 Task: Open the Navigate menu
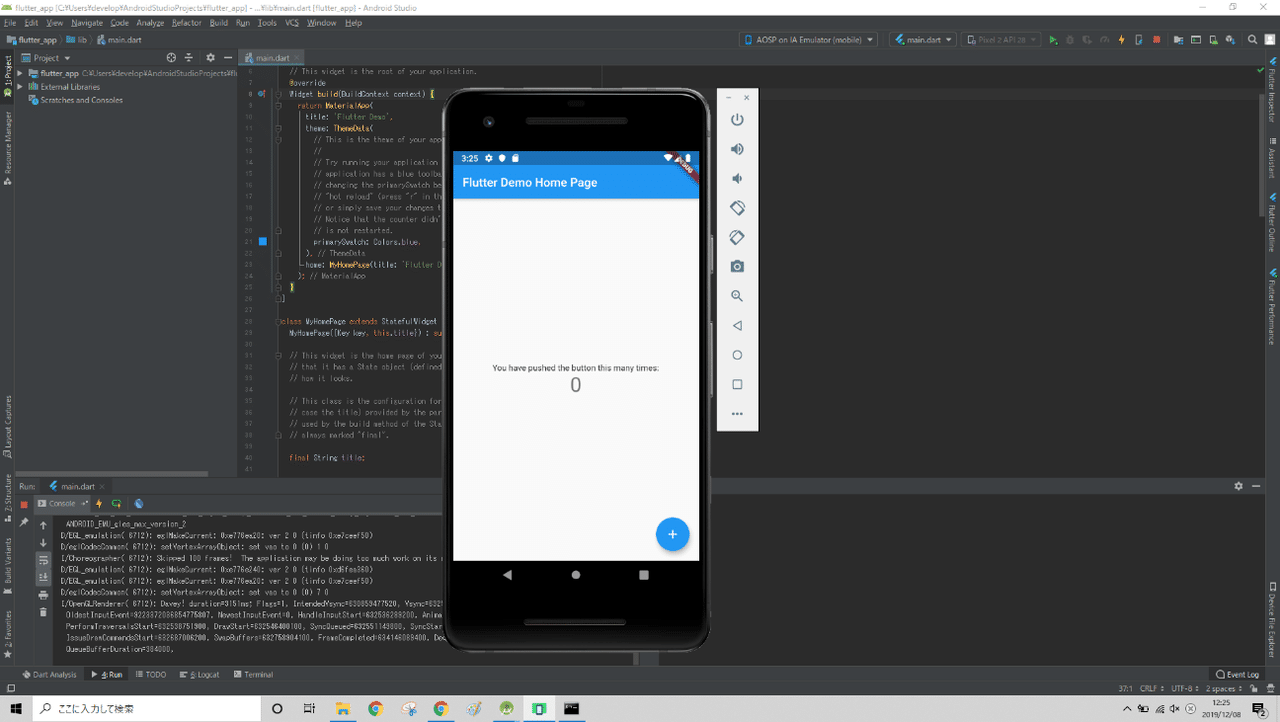click(87, 22)
